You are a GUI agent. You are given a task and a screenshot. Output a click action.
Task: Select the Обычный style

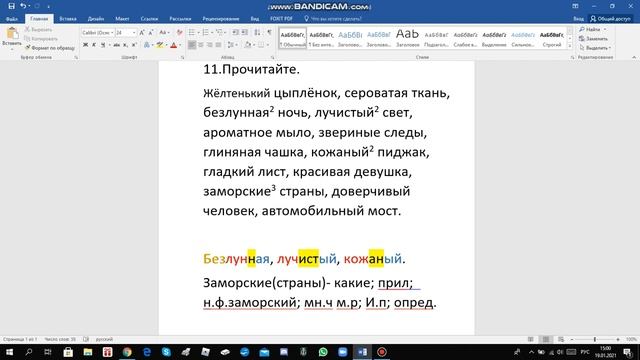(x=293, y=38)
